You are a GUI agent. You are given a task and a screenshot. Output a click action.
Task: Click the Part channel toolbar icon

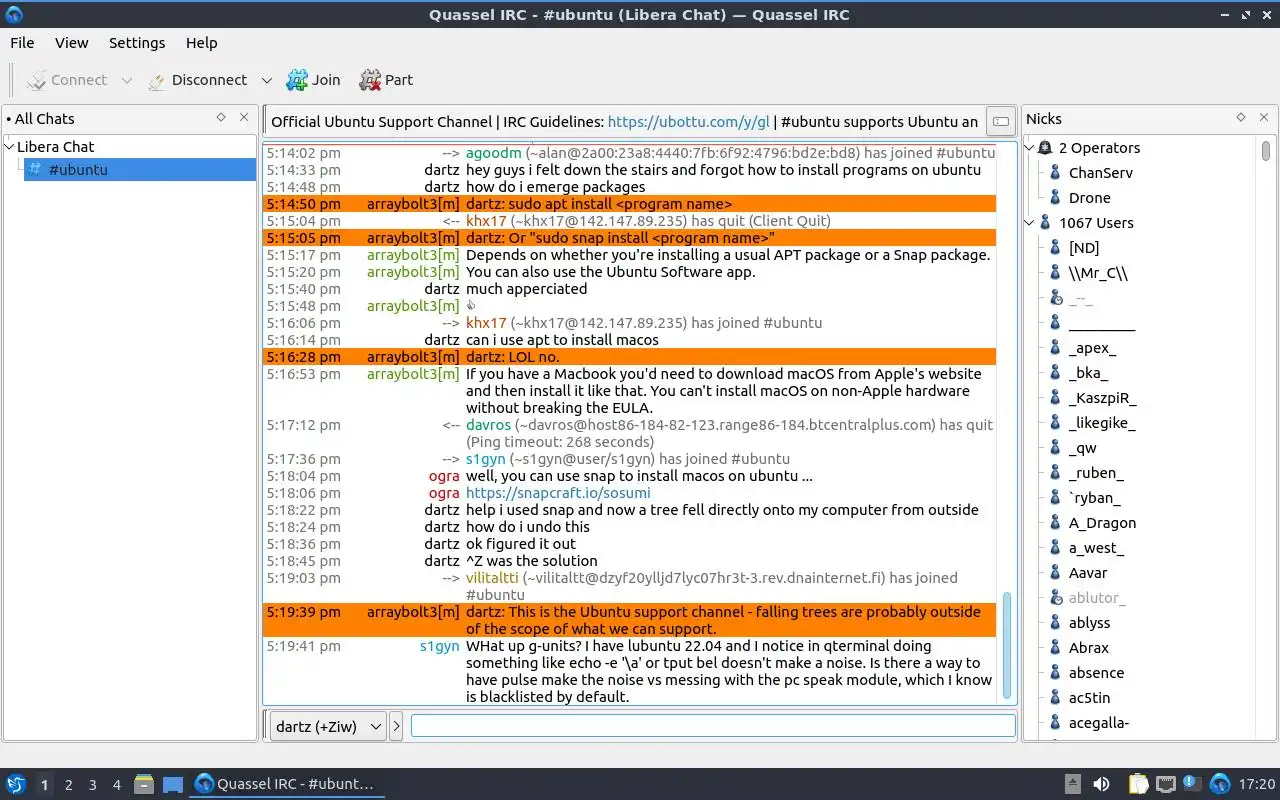(x=370, y=80)
